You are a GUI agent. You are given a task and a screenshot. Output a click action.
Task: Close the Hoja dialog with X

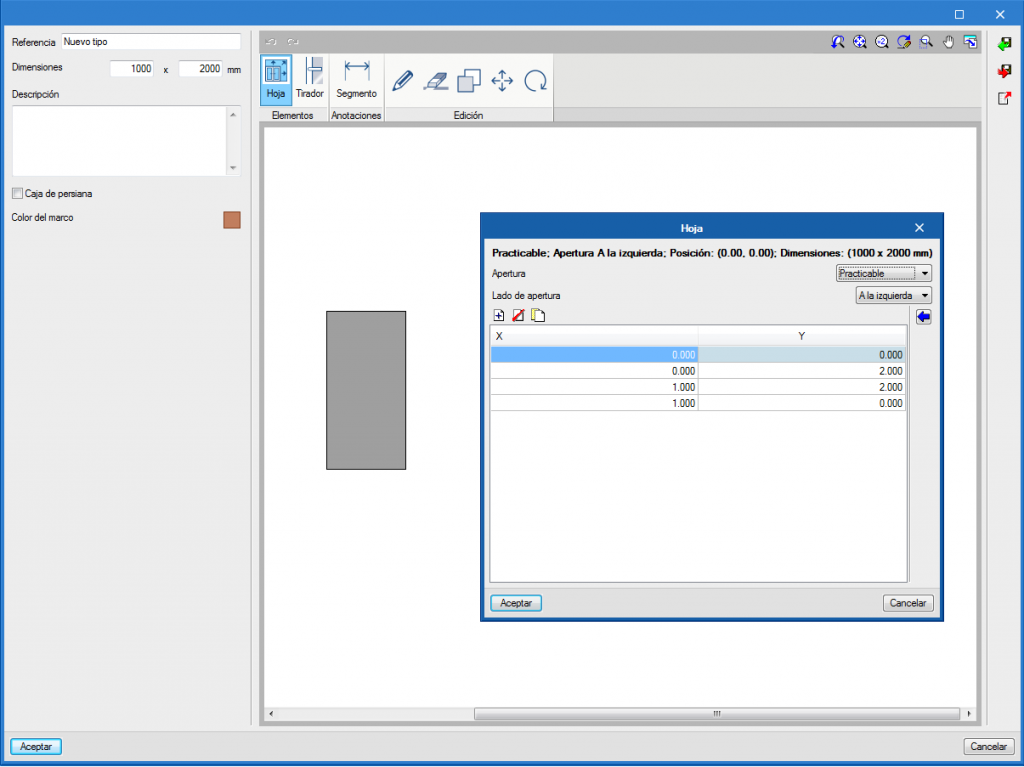(x=919, y=228)
